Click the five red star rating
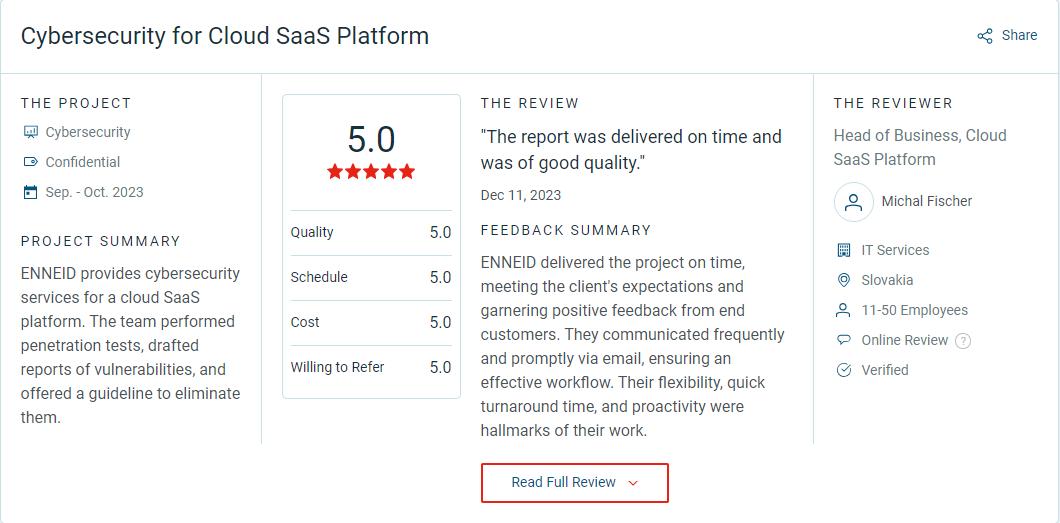 coord(371,172)
